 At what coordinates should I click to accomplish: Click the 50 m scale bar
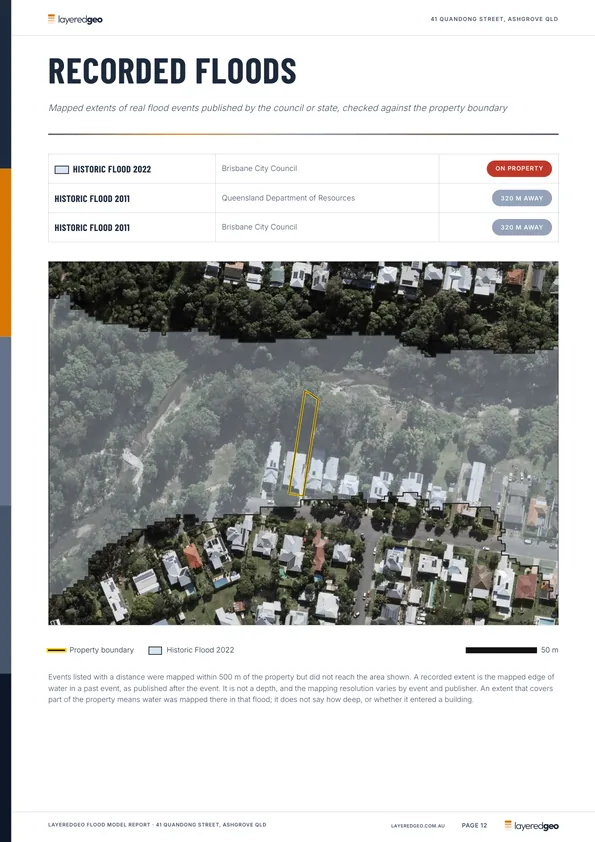tap(501, 650)
